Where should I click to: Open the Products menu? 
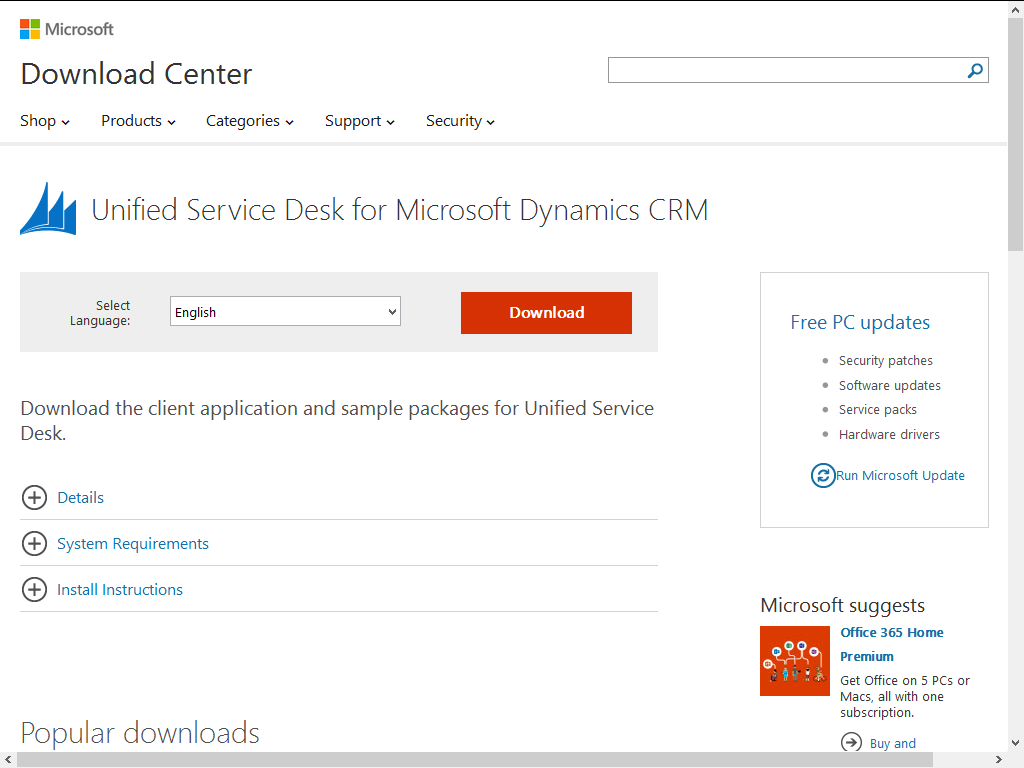(138, 121)
